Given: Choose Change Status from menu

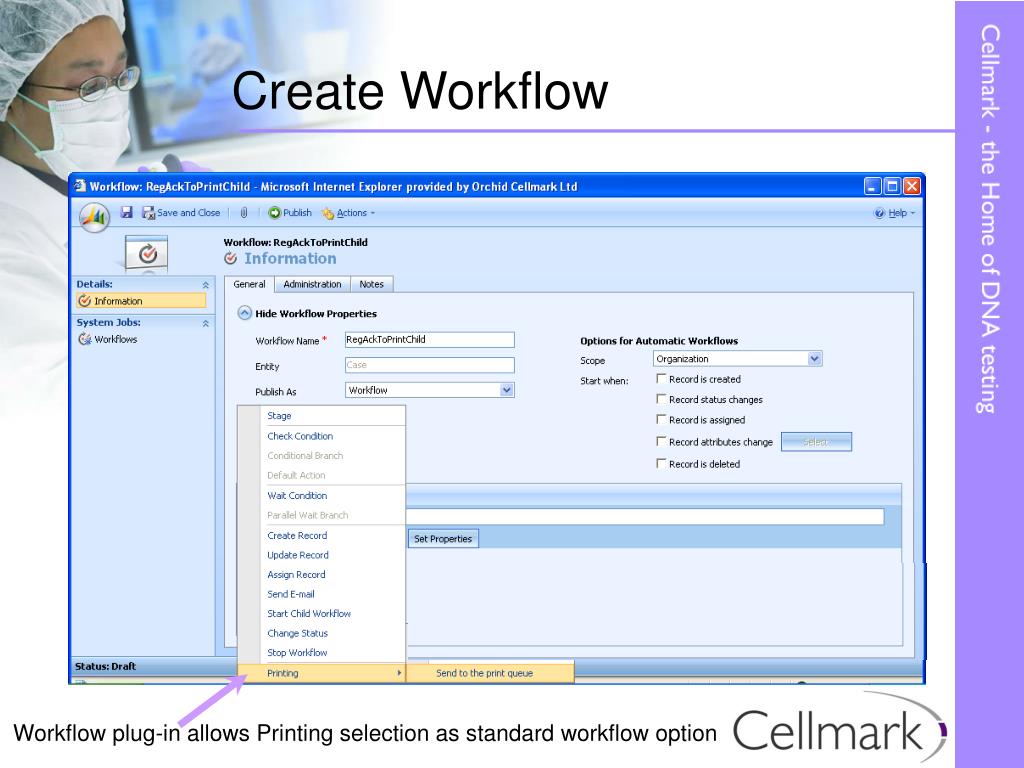Looking at the screenshot, I should click(333, 633).
